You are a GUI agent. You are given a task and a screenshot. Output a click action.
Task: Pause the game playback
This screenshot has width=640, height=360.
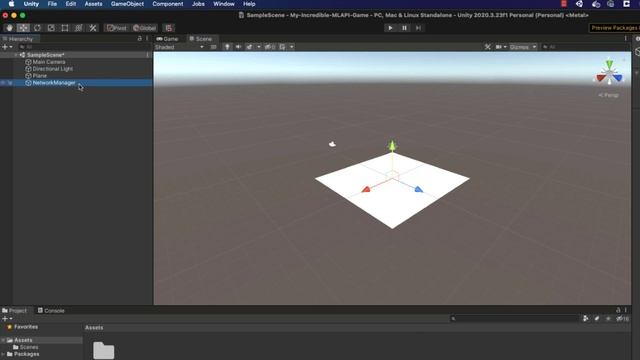click(x=404, y=28)
